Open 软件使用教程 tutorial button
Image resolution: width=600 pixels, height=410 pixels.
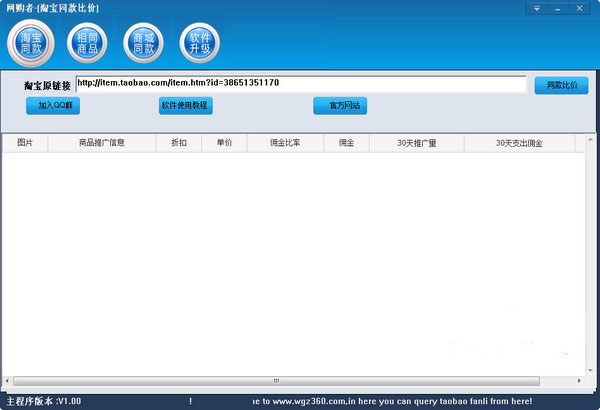(186, 106)
